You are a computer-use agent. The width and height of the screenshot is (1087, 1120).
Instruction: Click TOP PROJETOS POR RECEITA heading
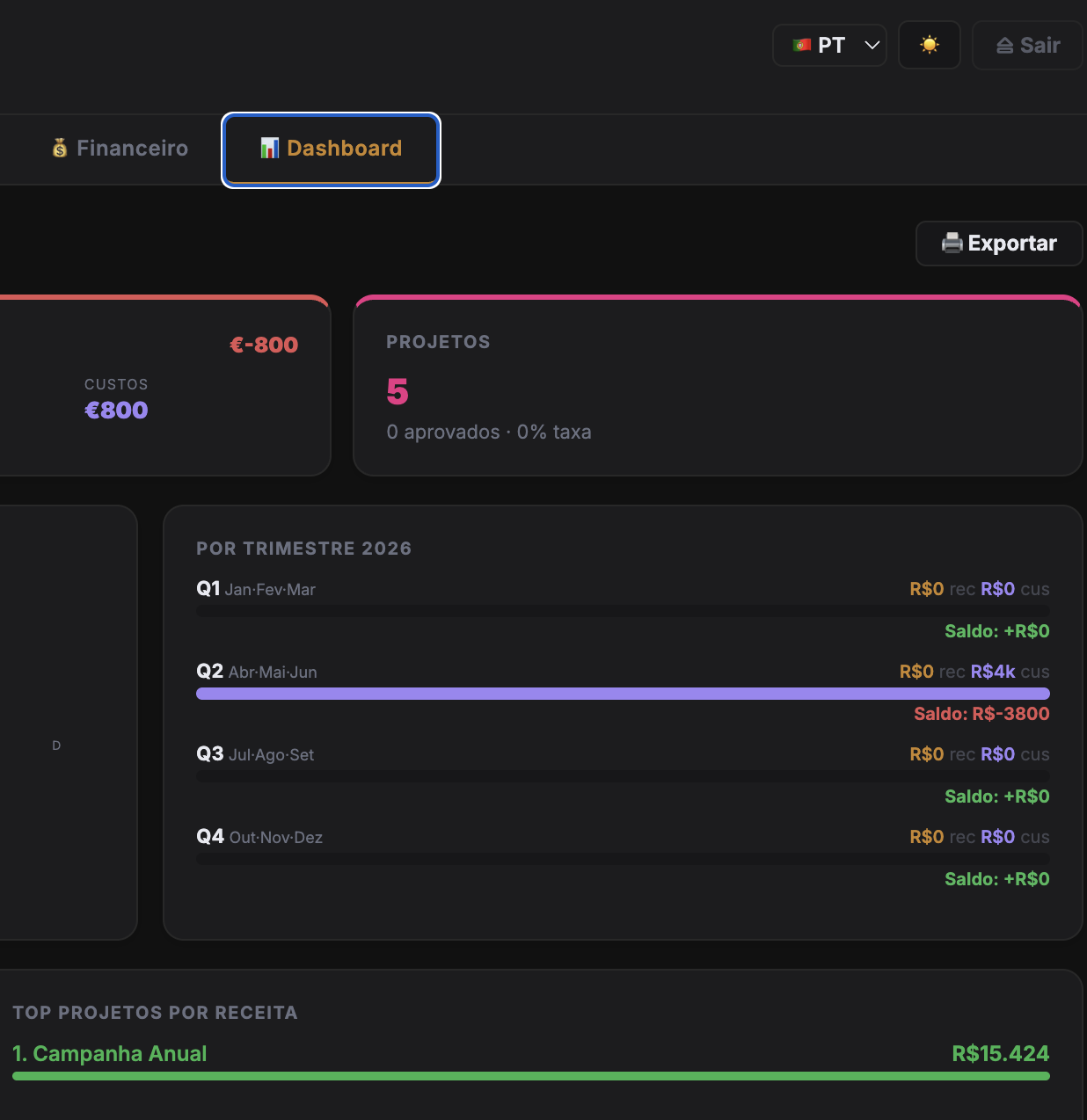155,1013
